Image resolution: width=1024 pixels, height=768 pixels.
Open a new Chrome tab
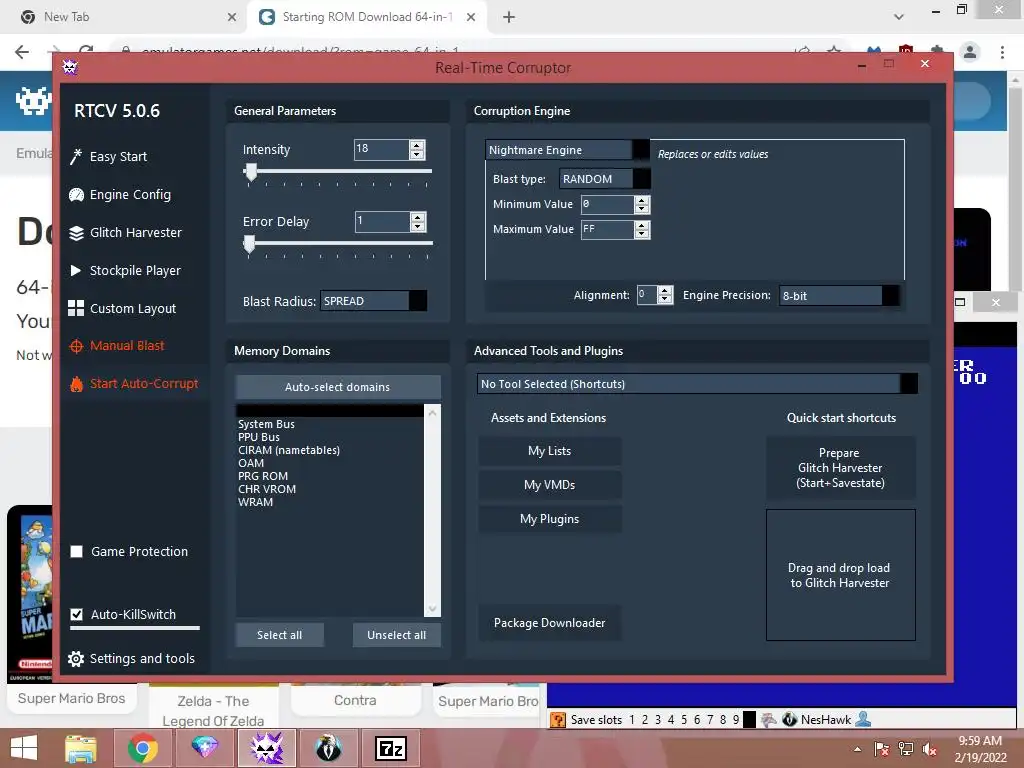[x=509, y=18]
